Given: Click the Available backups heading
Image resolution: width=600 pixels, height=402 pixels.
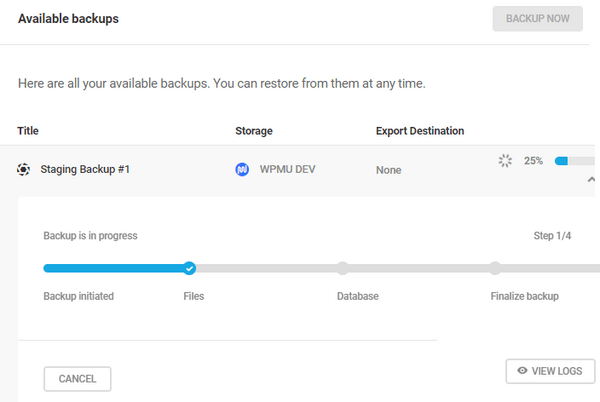Looking at the screenshot, I should point(69,19).
